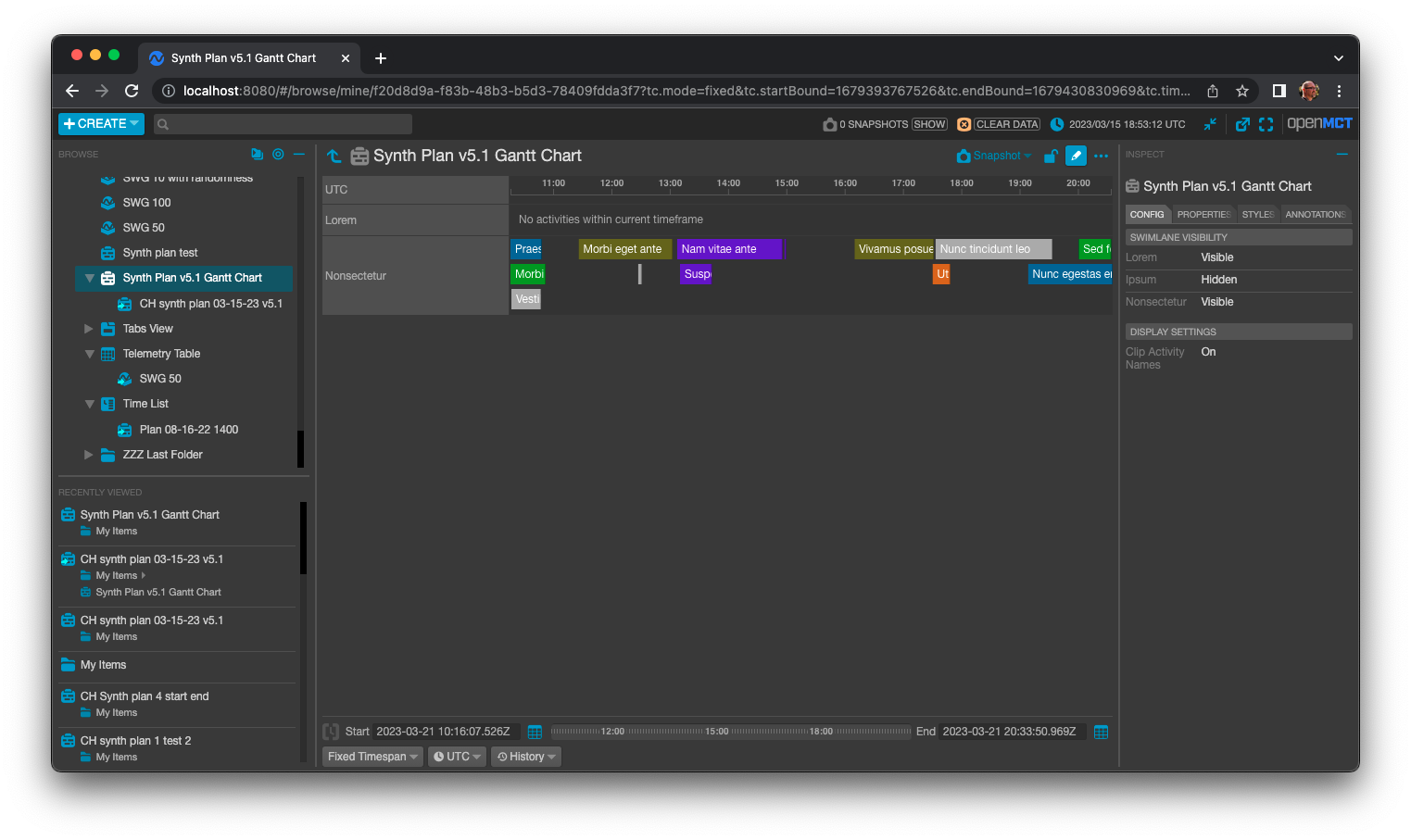Click the Start date input field

pyautogui.click(x=447, y=731)
